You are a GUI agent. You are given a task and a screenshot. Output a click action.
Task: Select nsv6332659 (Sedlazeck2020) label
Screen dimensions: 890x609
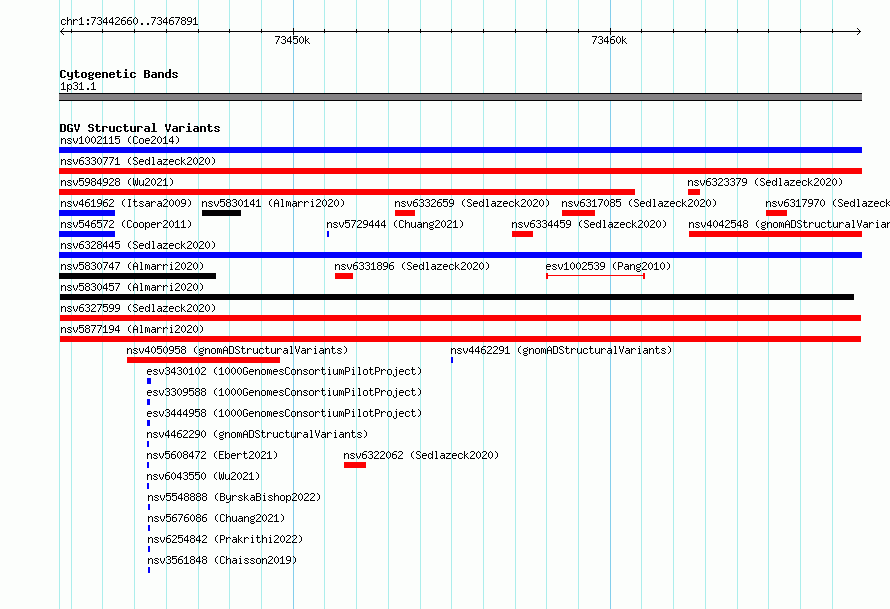click(x=472, y=203)
